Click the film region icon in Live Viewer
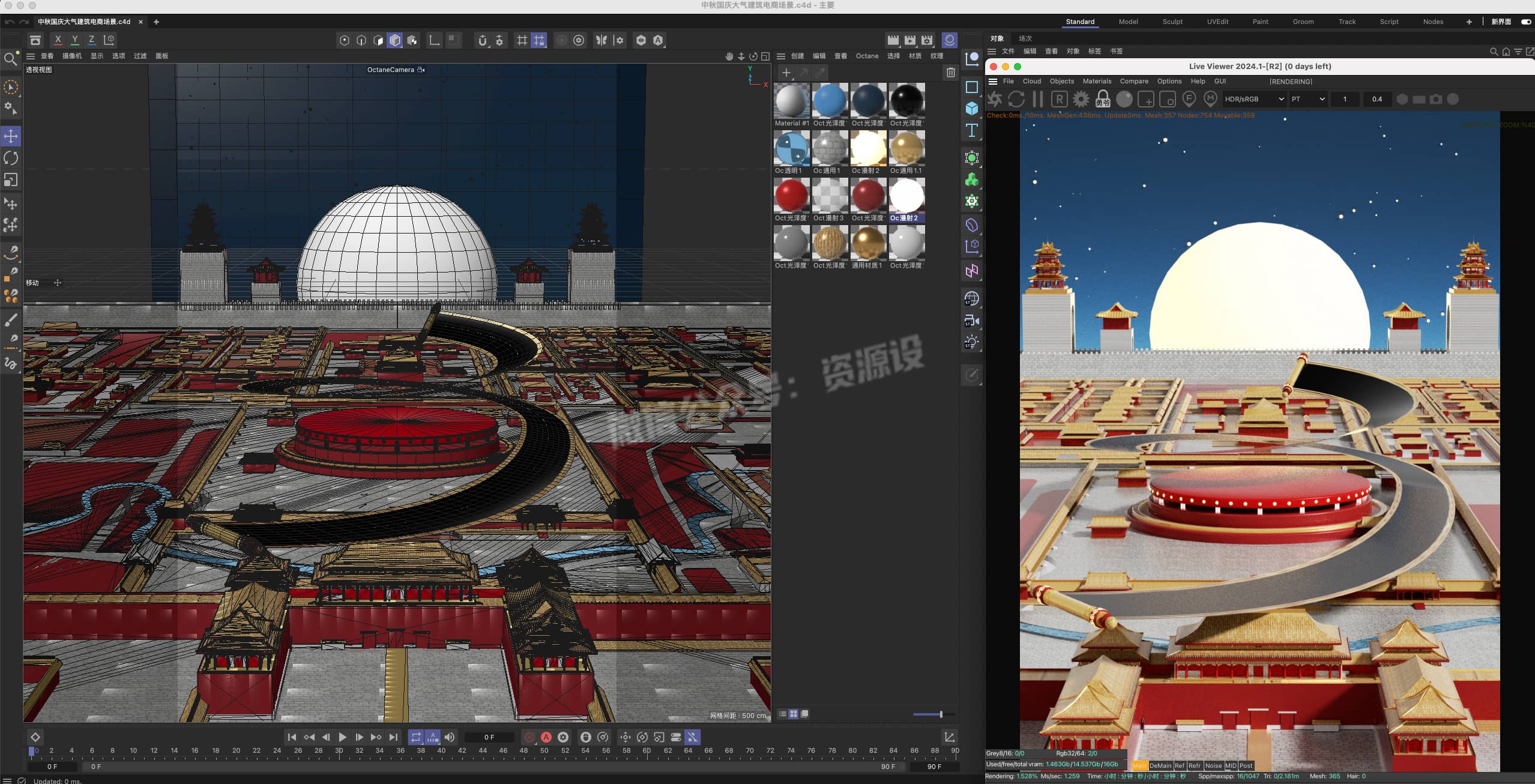This screenshot has height=784, width=1535. 1168,99
